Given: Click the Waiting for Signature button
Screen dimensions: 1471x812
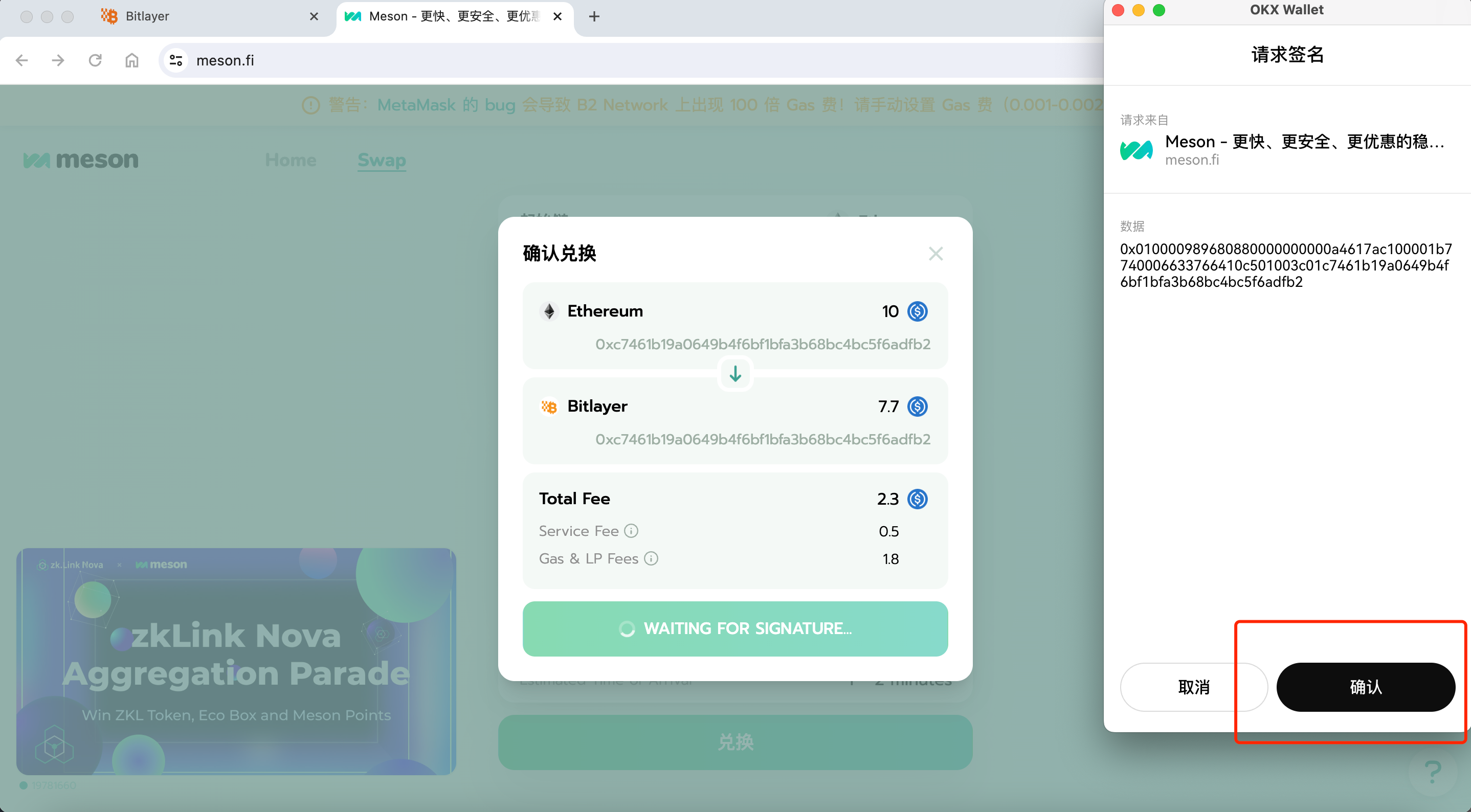Looking at the screenshot, I should click(x=735, y=628).
